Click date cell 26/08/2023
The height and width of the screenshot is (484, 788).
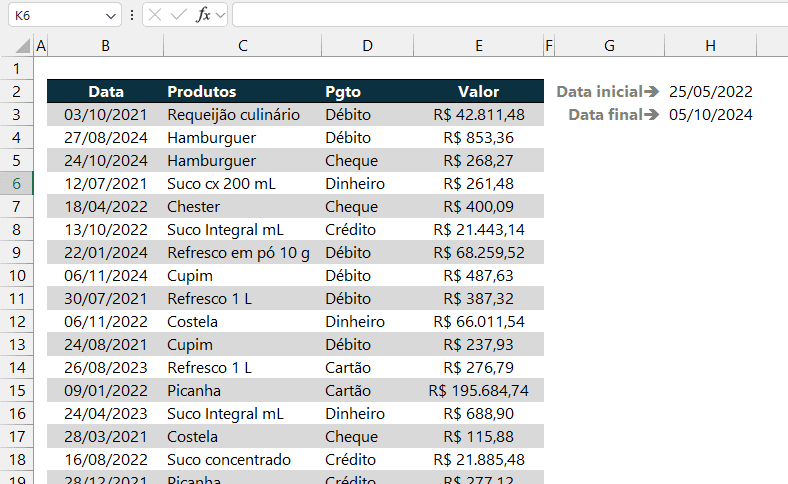pyautogui.click(x=106, y=367)
